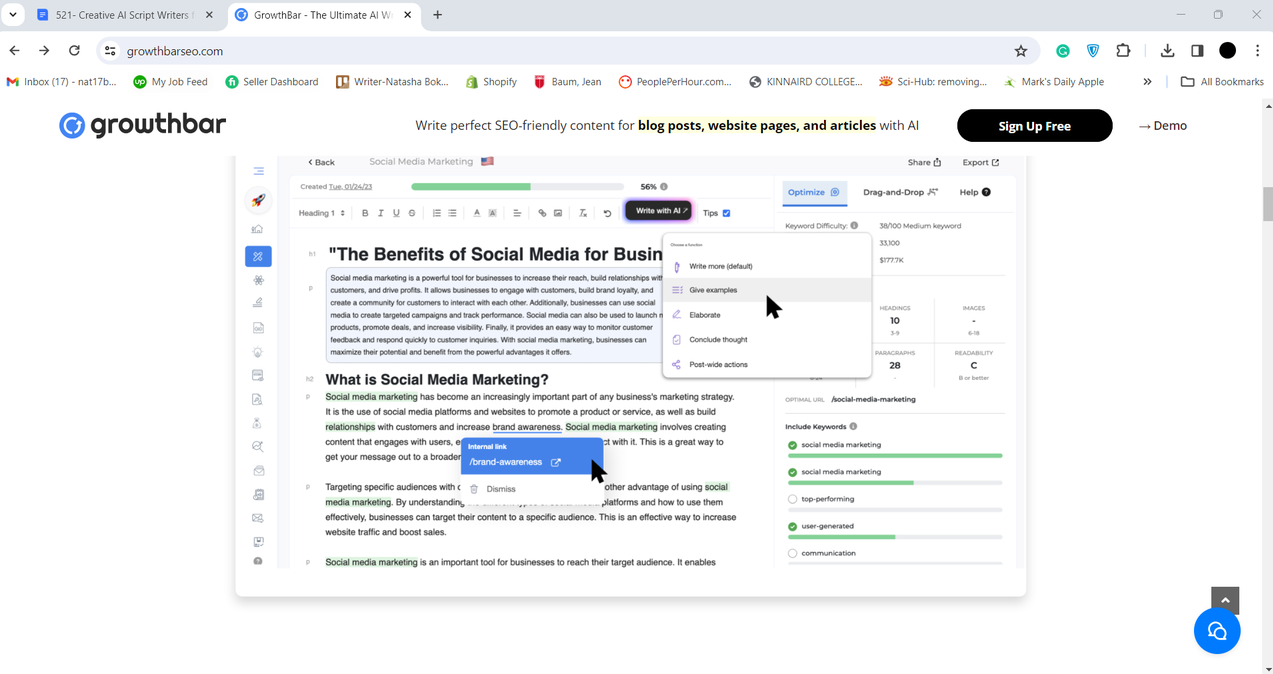Expand the tab search chevron in Chrome
This screenshot has height=674, width=1273.
tap(13, 15)
